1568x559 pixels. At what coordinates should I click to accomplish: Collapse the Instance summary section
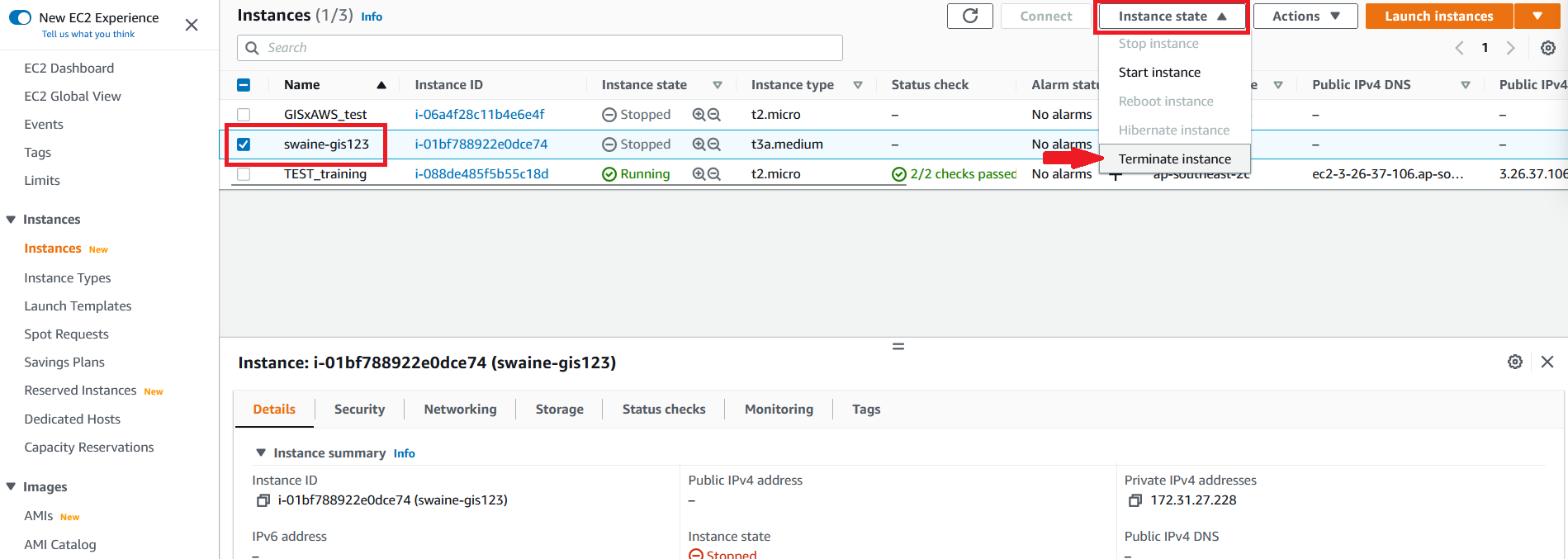pos(261,453)
